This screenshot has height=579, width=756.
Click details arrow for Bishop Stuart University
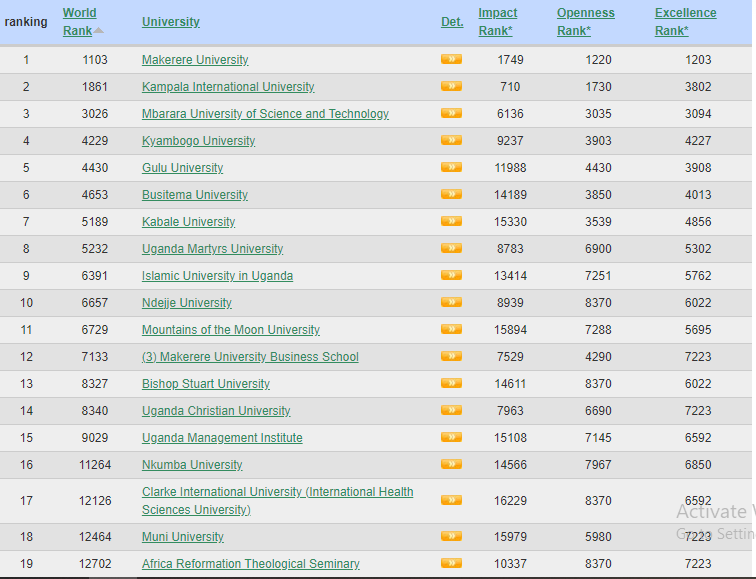(x=451, y=383)
